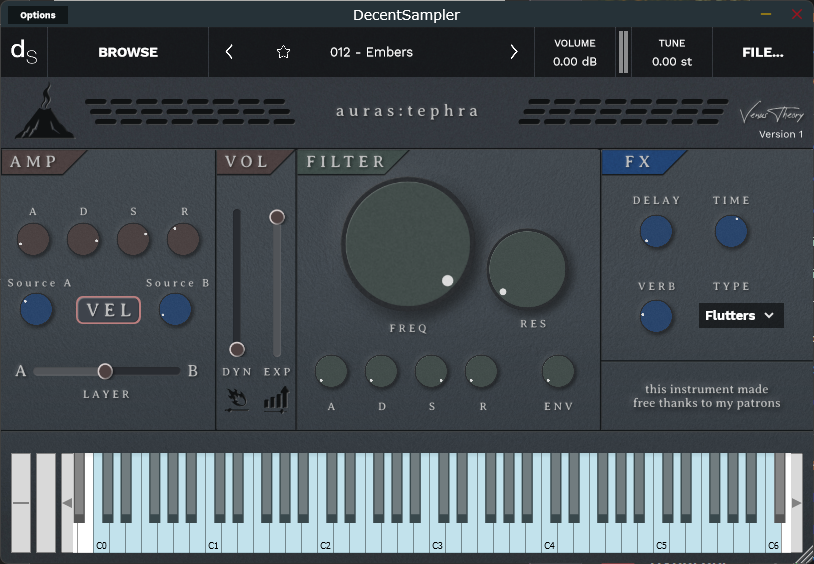
Task: Play the C0 key on keyboard
Action: click(x=101, y=538)
